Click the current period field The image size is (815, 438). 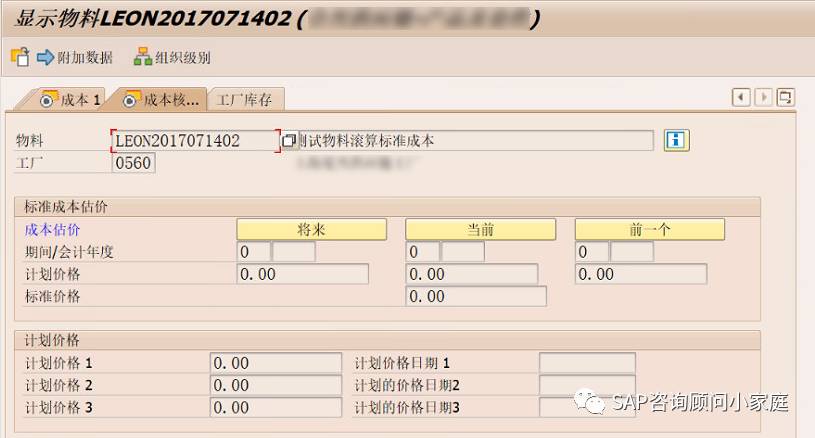pos(423,252)
